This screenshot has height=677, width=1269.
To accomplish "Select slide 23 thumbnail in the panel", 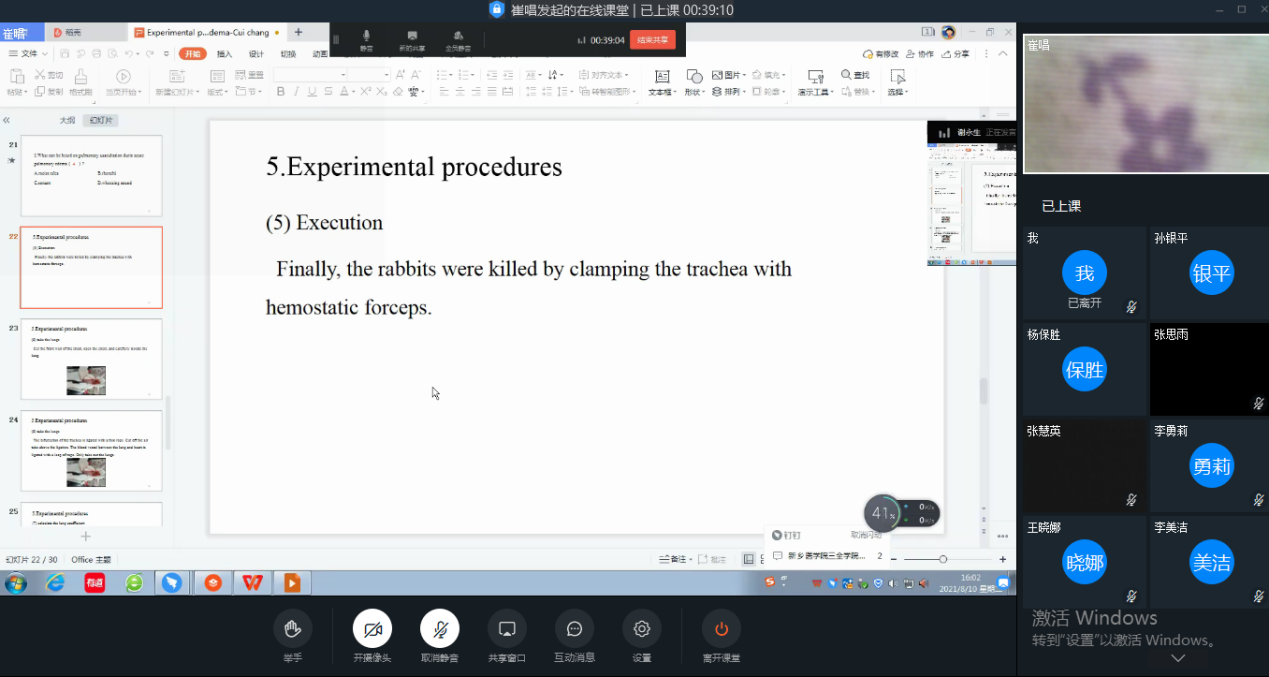I will pos(91,360).
